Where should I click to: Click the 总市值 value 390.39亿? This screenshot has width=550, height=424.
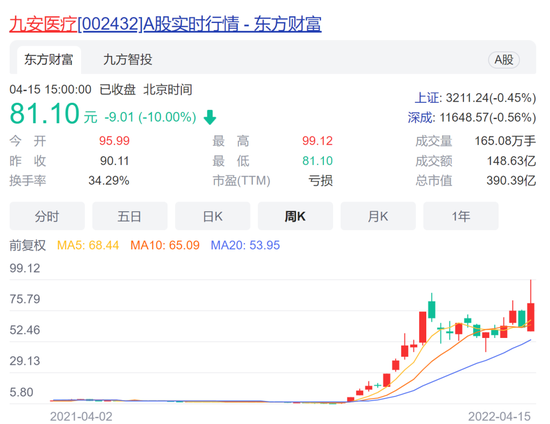511,181
